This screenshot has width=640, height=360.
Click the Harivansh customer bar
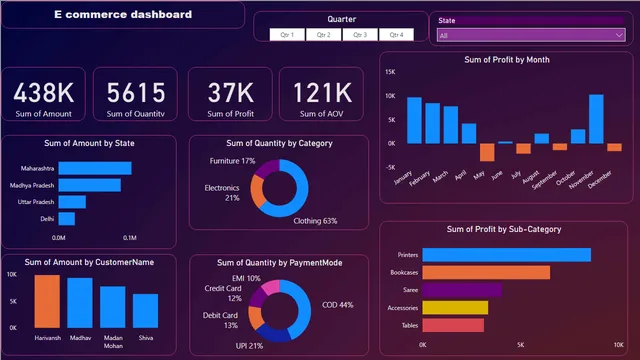click(47, 301)
